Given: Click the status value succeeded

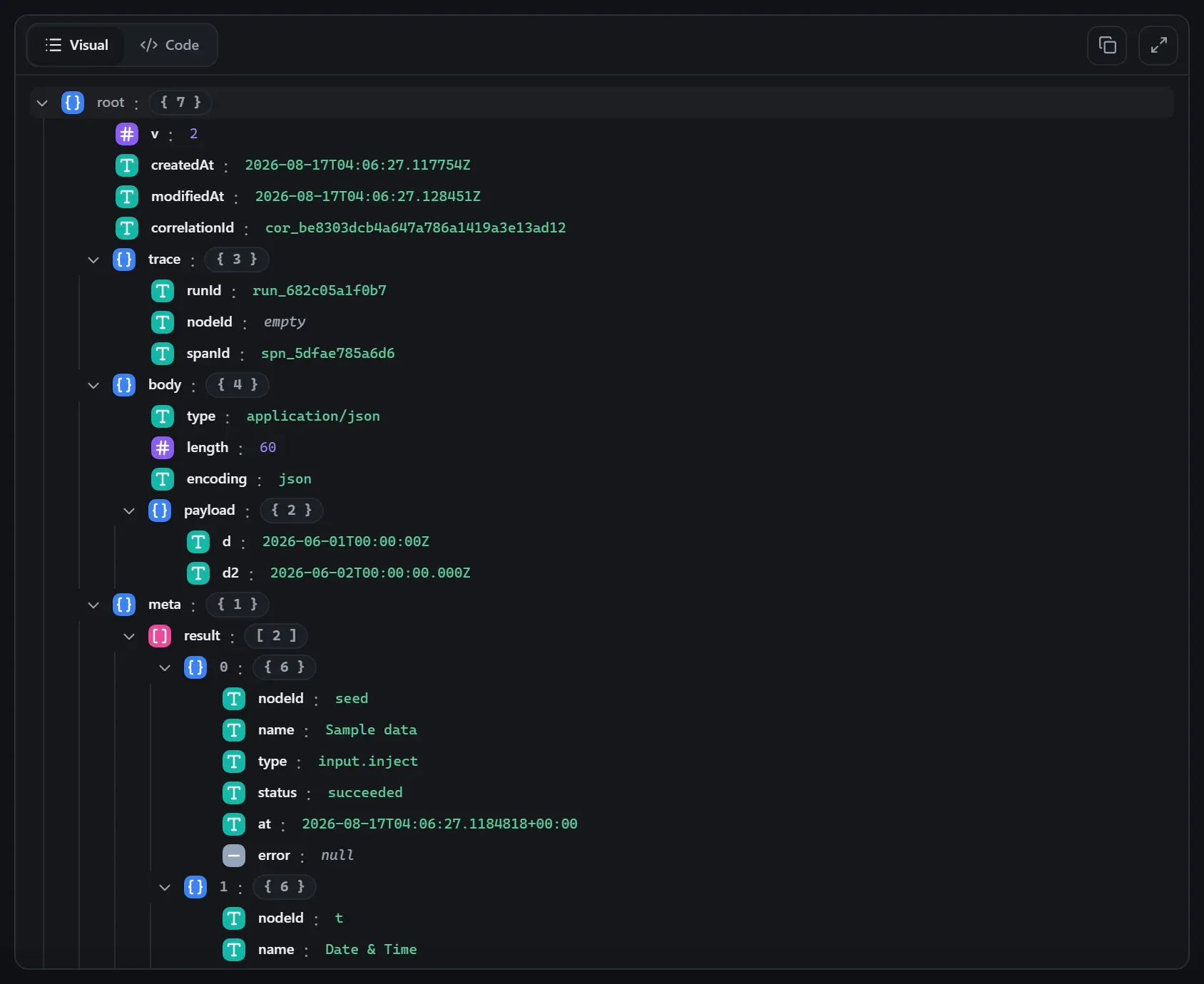Looking at the screenshot, I should coord(365,793).
